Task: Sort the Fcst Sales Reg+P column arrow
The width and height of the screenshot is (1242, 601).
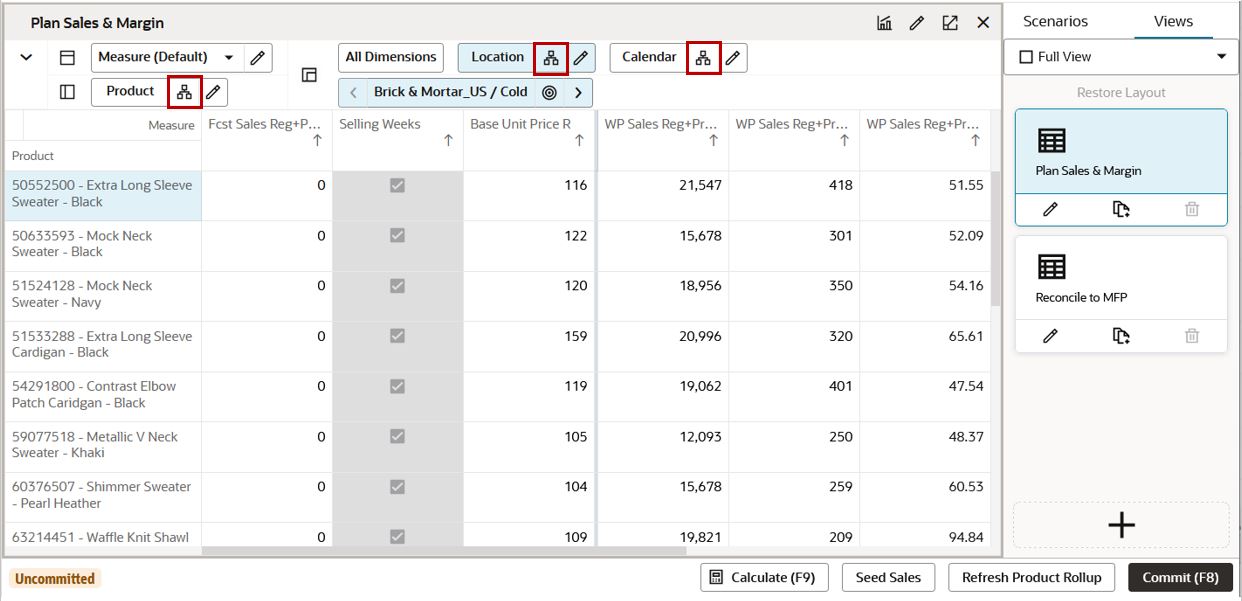Action: (x=317, y=141)
